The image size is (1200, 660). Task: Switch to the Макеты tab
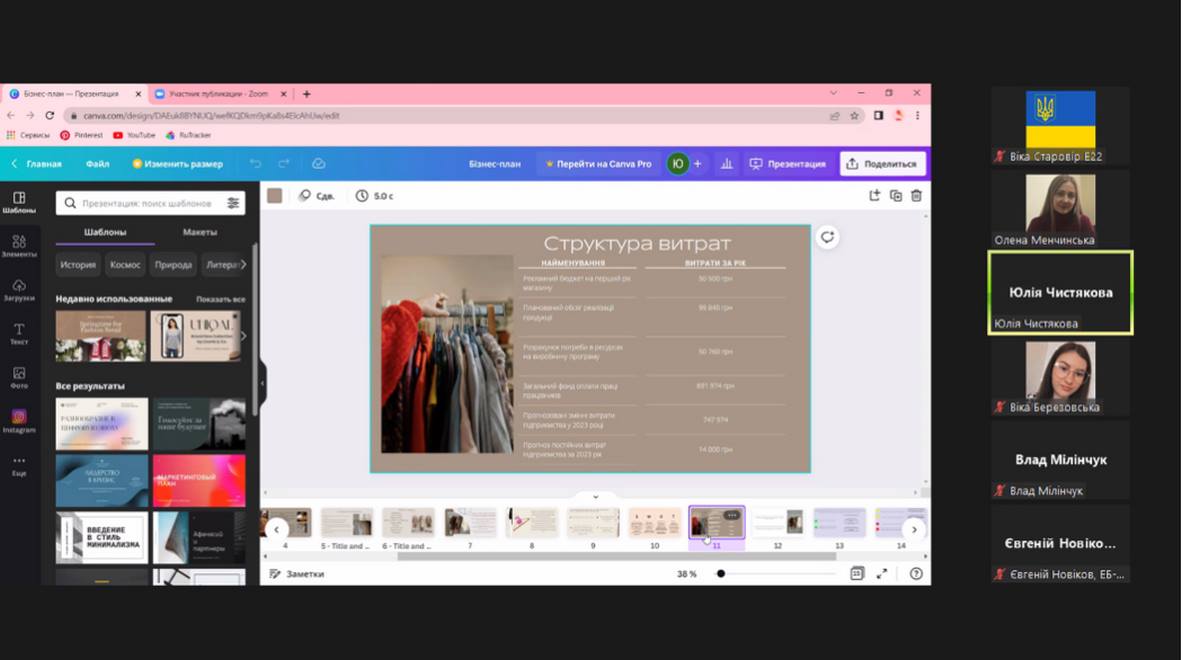click(x=200, y=232)
